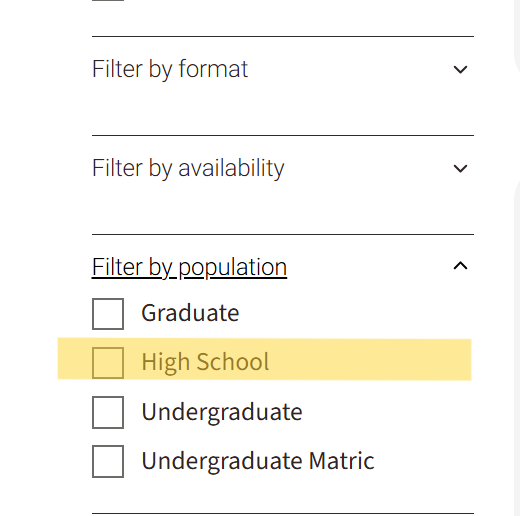
Task: Collapse population filter using the up chevron
Action: click(460, 266)
